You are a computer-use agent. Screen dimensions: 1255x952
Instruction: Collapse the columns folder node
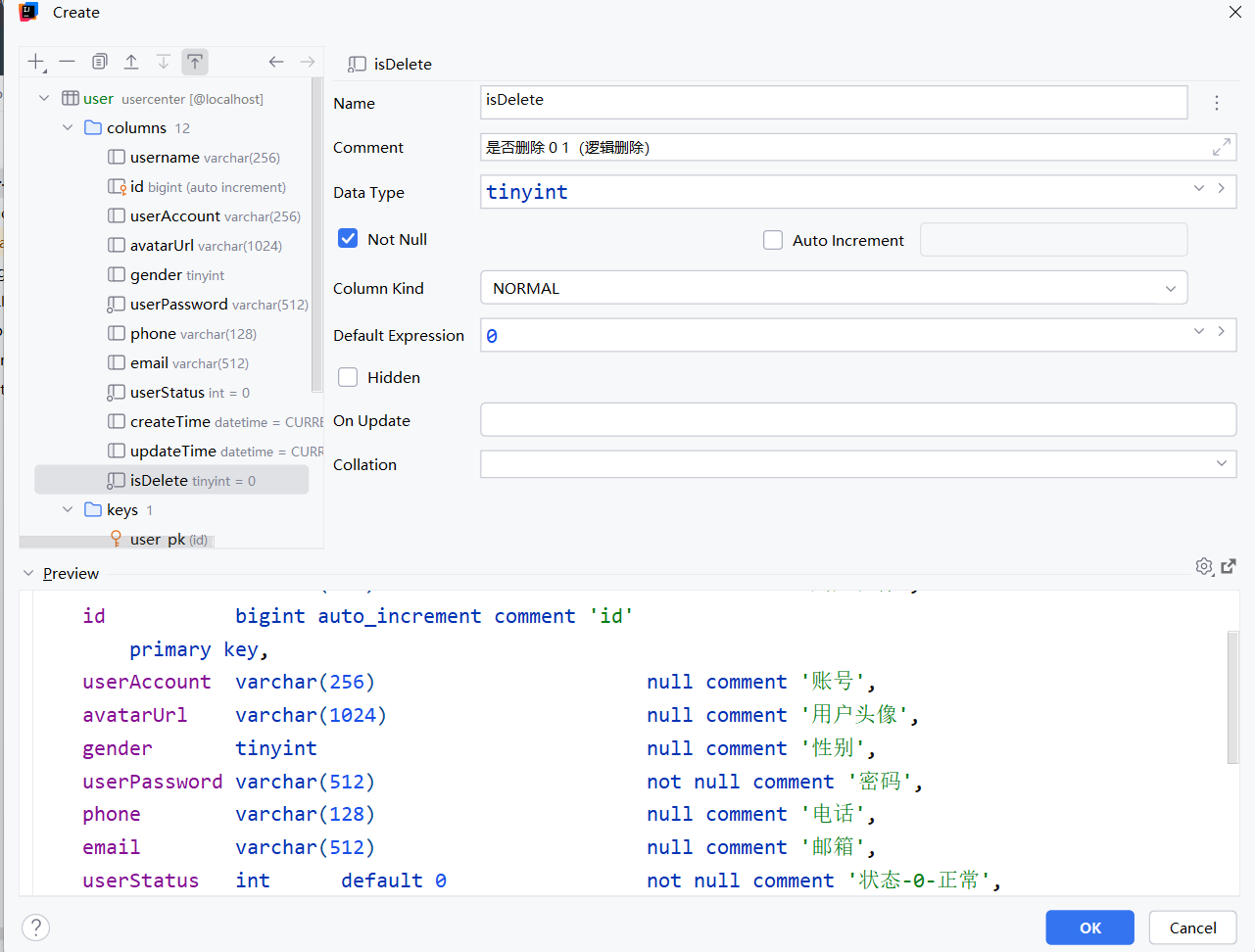pos(68,127)
